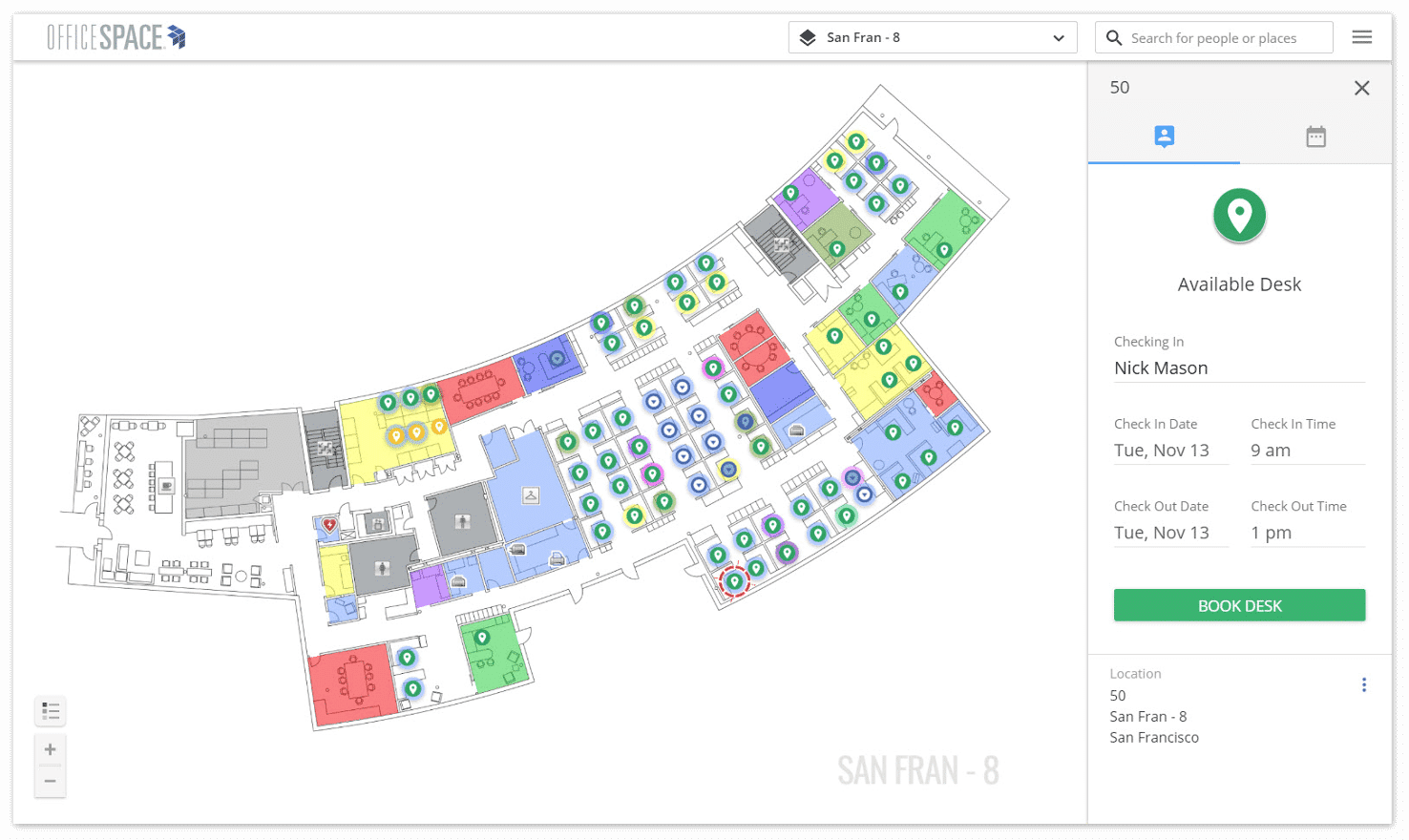Open the three-dot Location options menu
The width and height of the screenshot is (1409, 840).
pos(1364,684)
